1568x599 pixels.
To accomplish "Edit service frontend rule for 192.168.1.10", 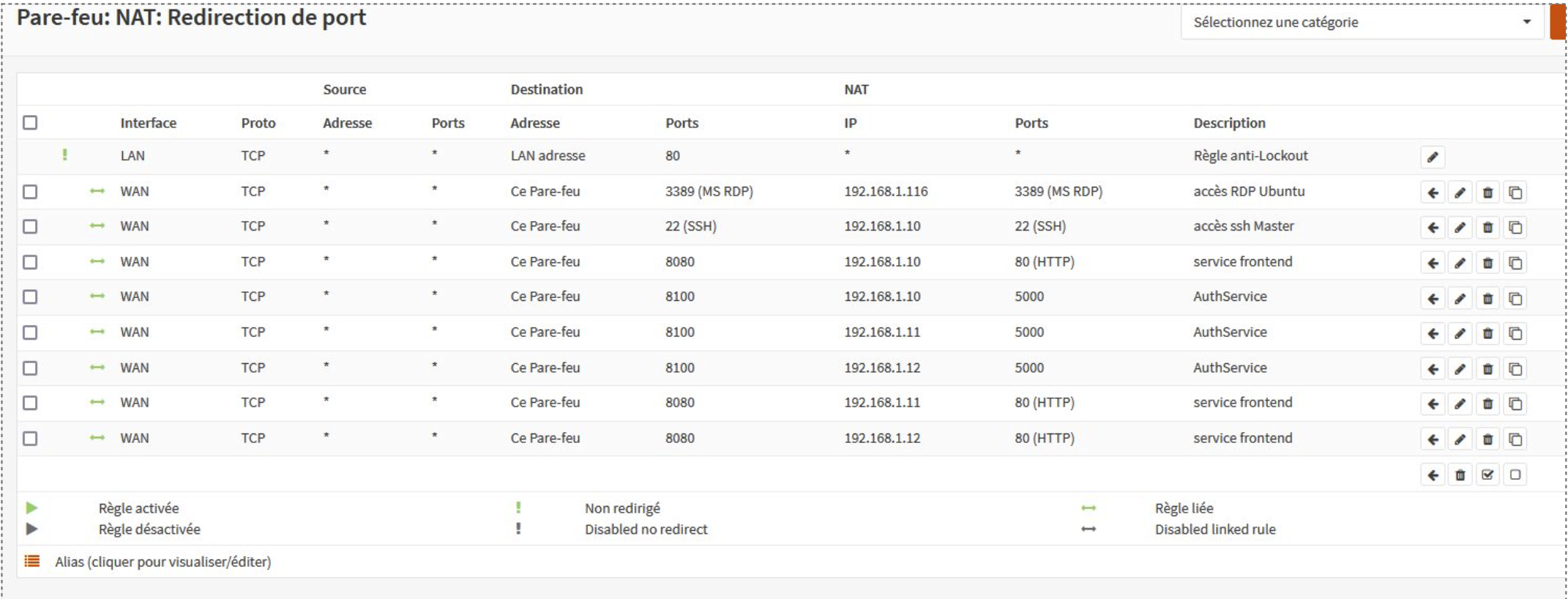I will tap(1460, 263).
